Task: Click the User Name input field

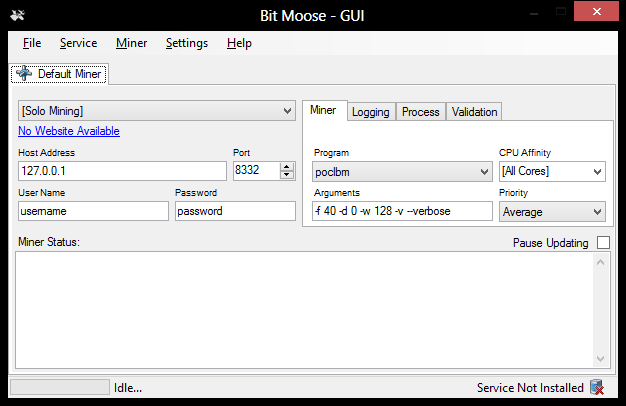Action: coord(93,211)
